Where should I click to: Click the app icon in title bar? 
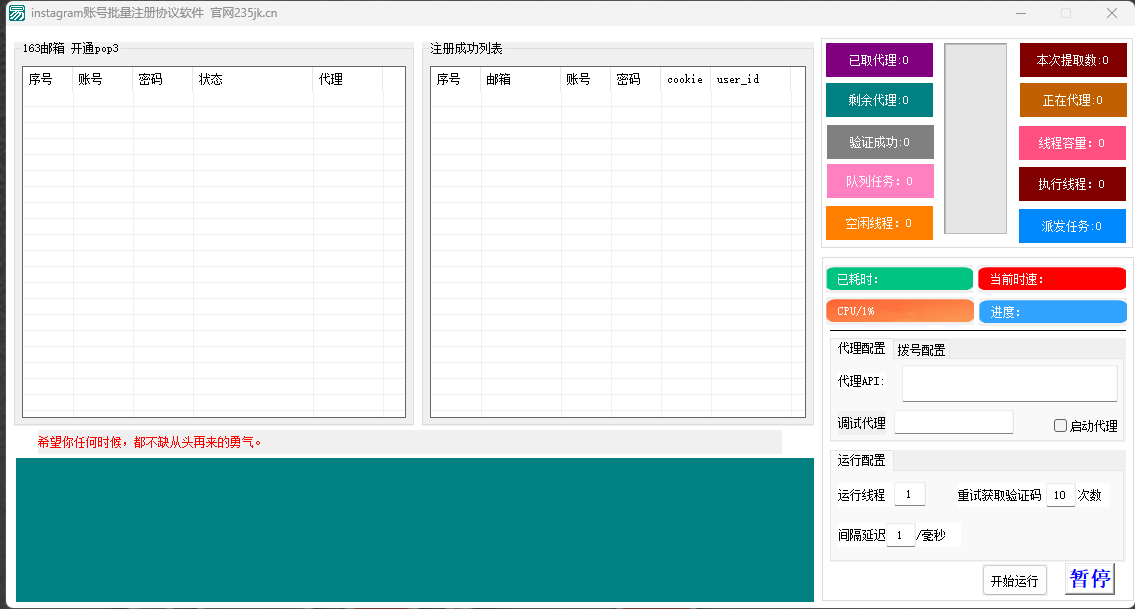click(16, 13)
